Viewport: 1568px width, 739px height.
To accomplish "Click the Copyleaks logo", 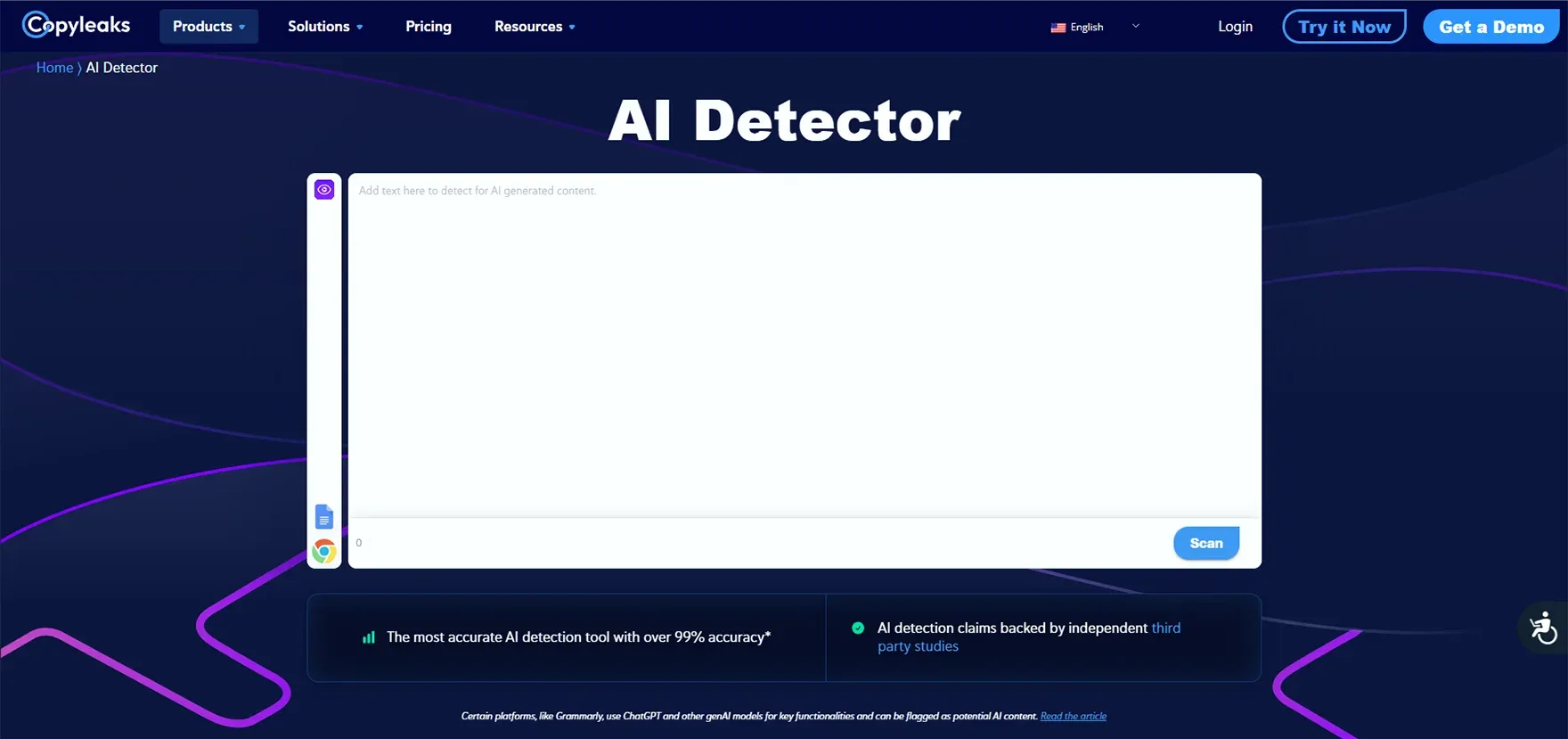I will tap(77, 25).
